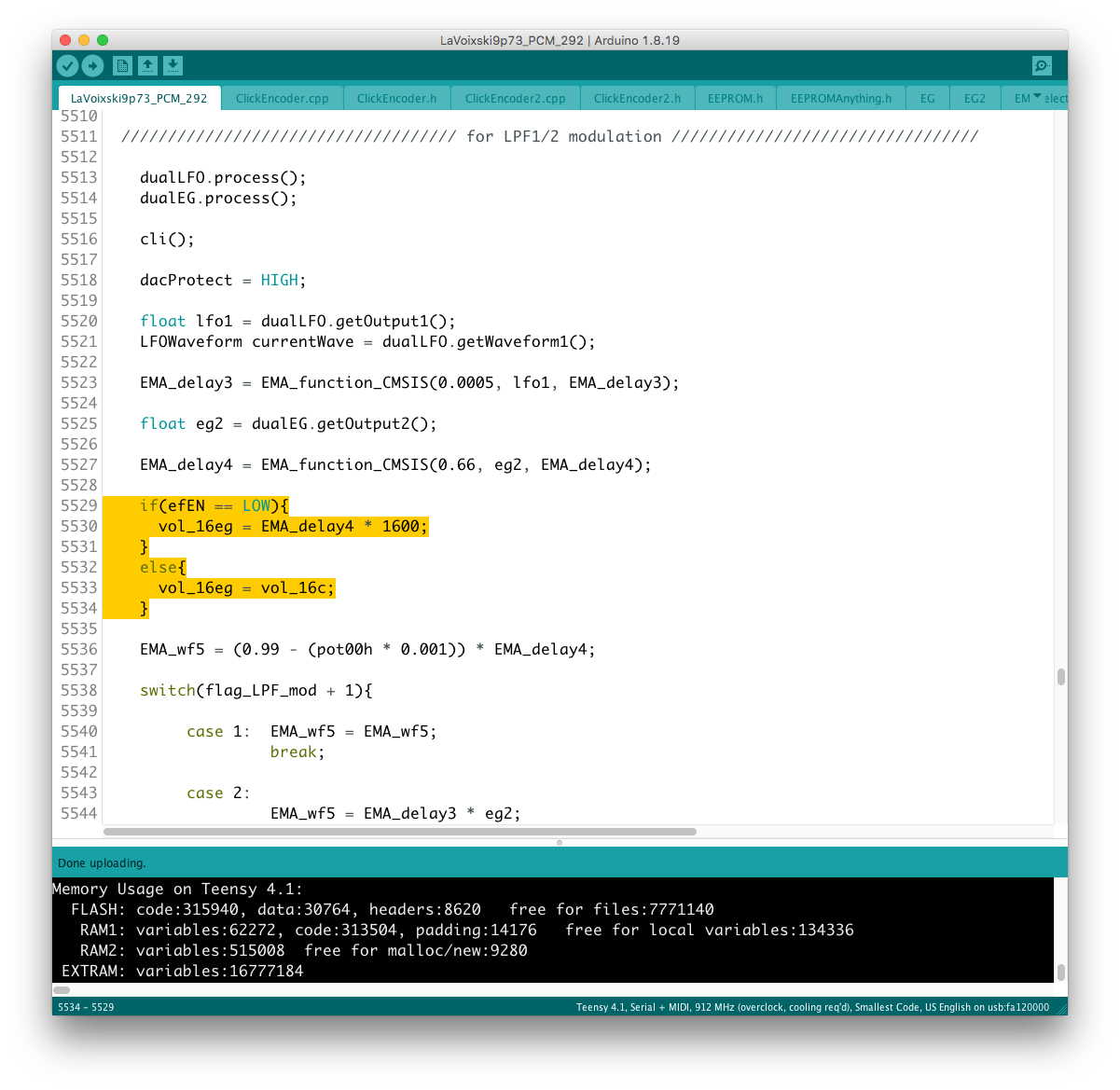Click the line with dacProtect = HIGH

point(223,280)
